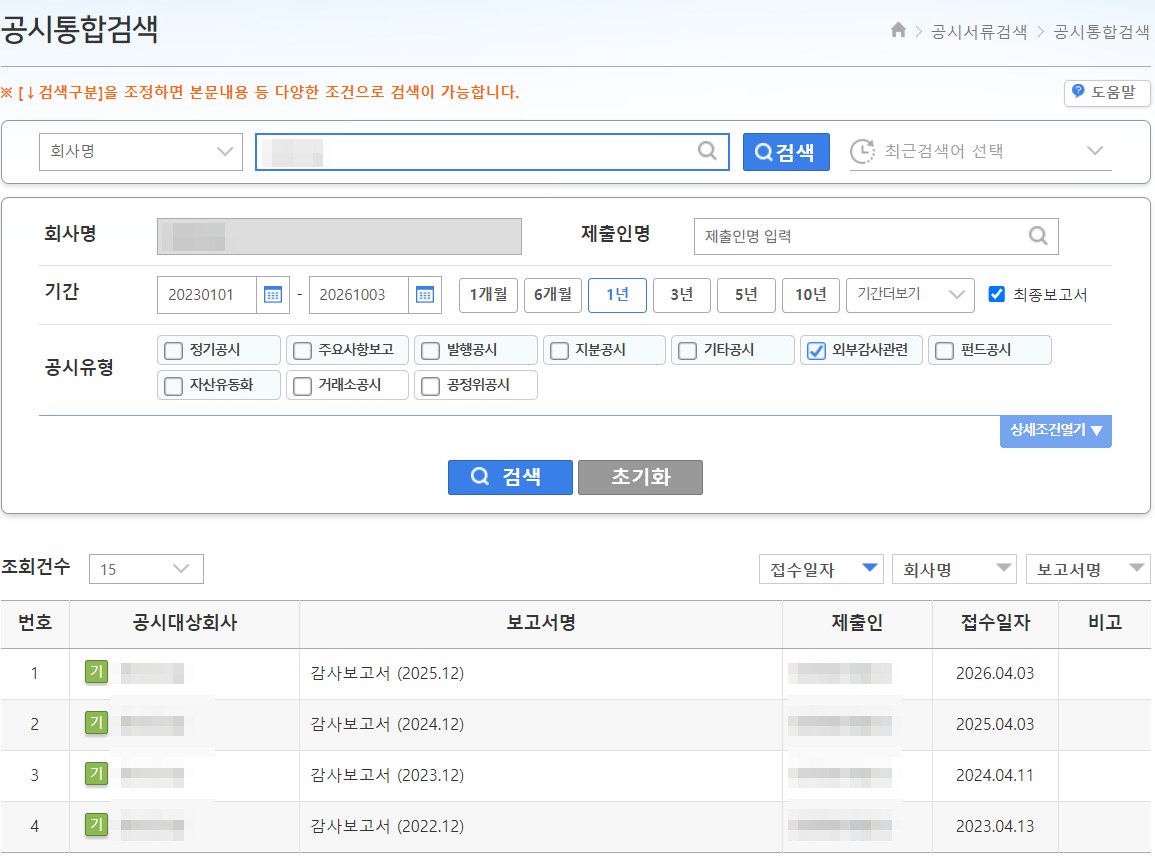Click the 제출인명 입력 field
The height and width of the screenshot is (867, 1155).
876,236
